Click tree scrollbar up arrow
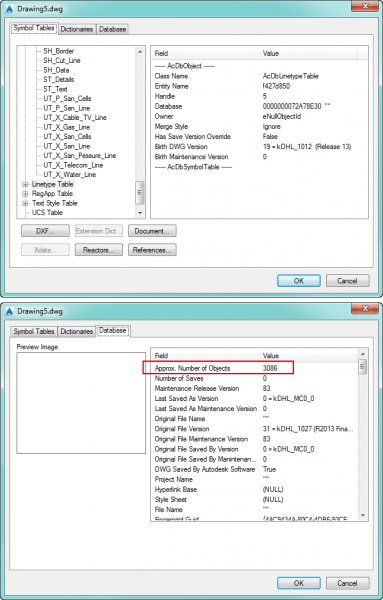 coord(140,51)
